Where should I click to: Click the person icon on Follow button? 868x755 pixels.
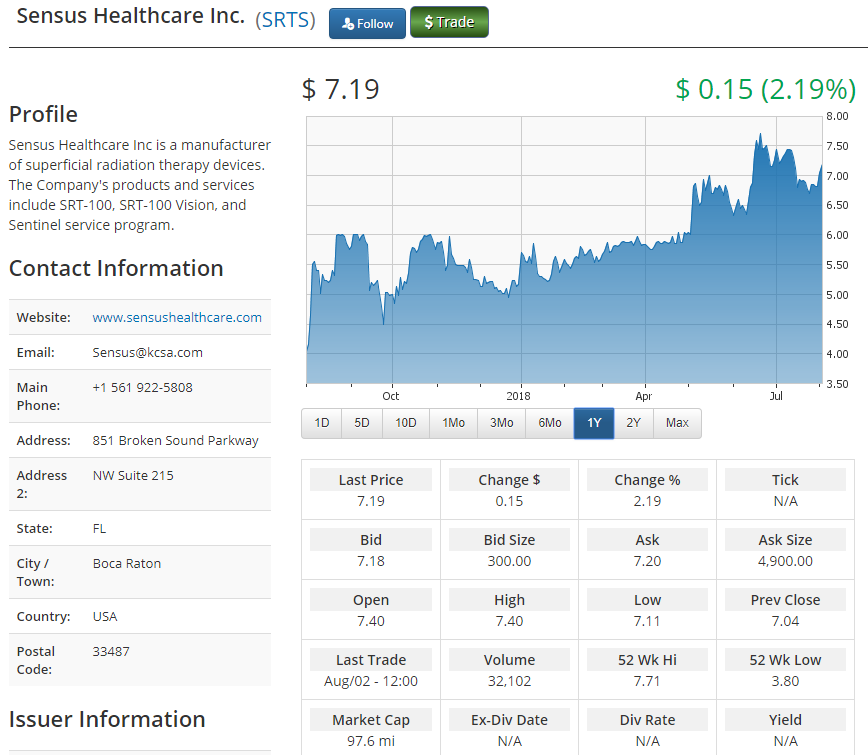pos(347,24)
